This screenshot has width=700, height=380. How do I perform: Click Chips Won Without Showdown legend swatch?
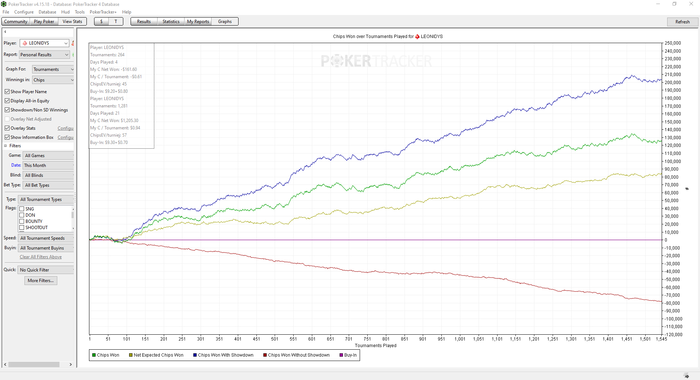point(265,355)
